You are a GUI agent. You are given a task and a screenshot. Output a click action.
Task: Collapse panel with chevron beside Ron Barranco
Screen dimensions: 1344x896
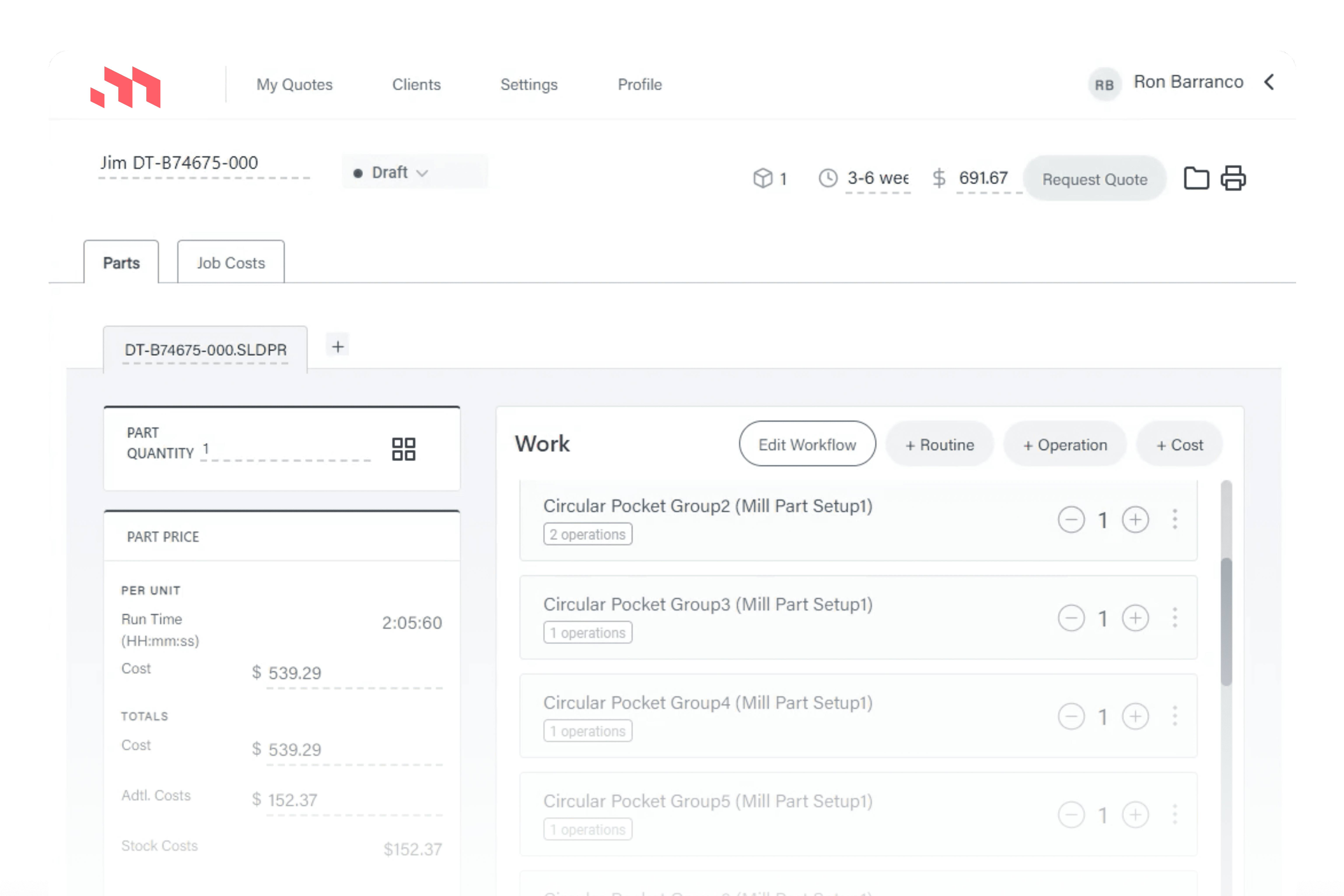click(1269, 82)
